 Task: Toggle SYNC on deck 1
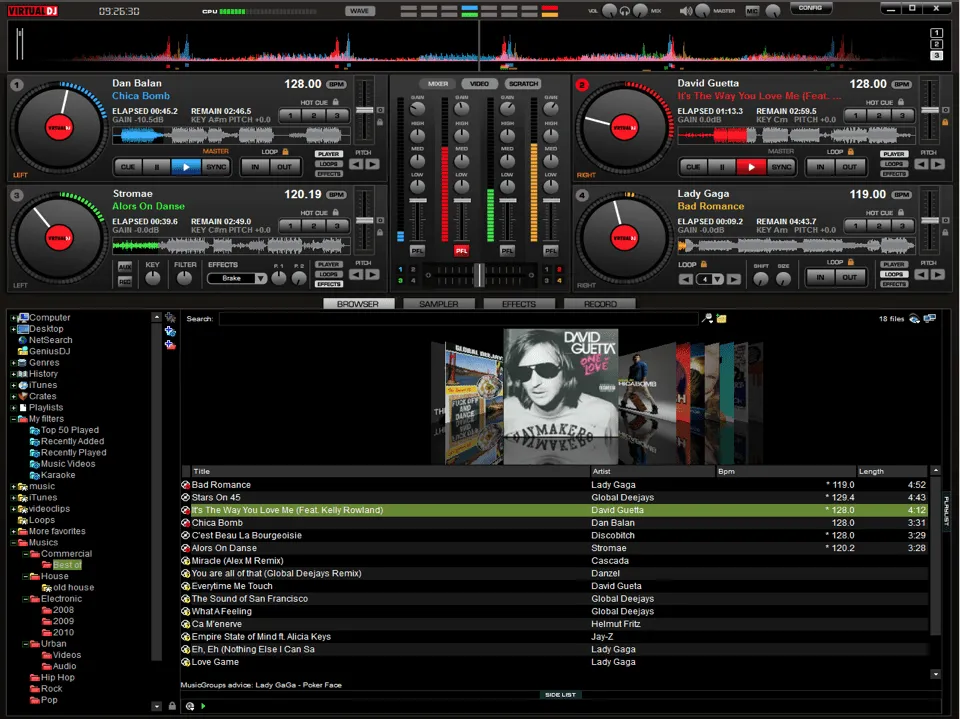tap(216, 166)
